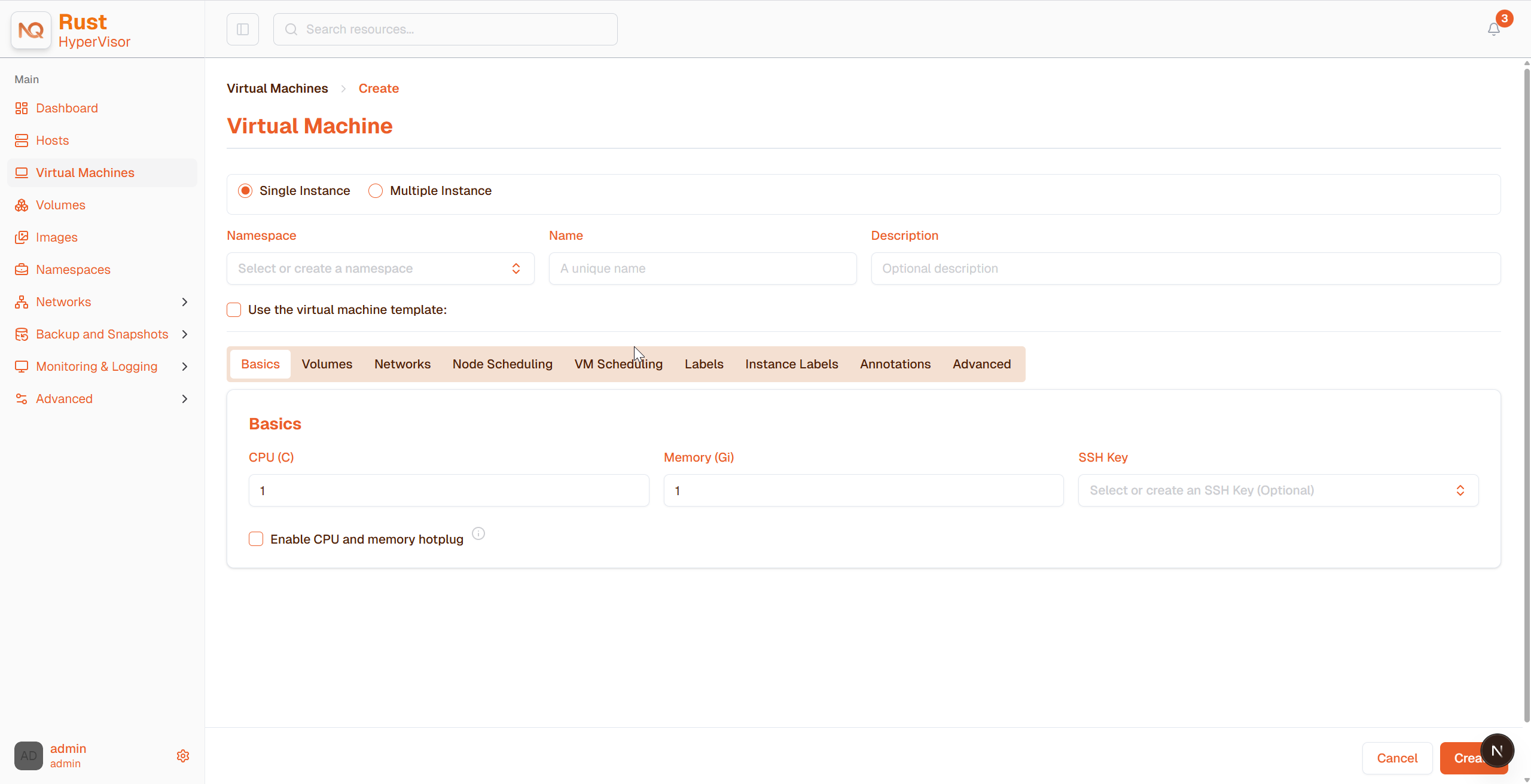Select the Multiple Instance radio button
Viewport: 1531px width, 784px height.
pos(376,191)
